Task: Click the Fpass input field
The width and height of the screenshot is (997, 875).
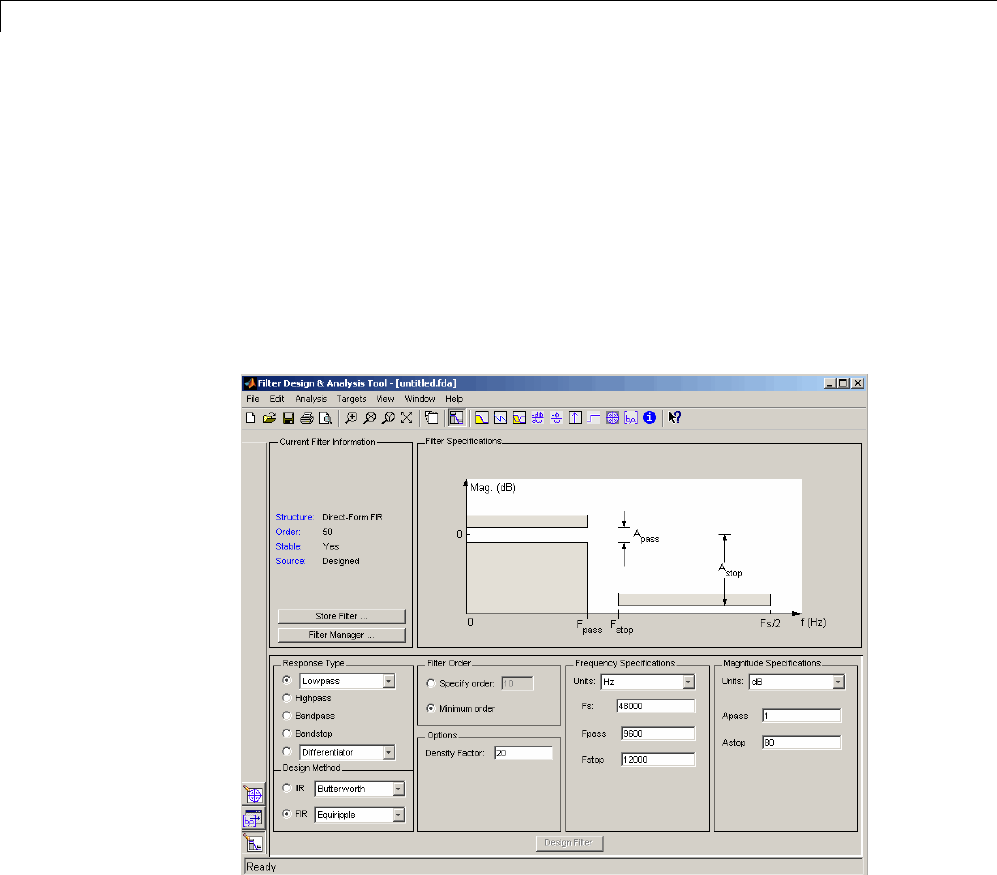Action: (658, 733)
